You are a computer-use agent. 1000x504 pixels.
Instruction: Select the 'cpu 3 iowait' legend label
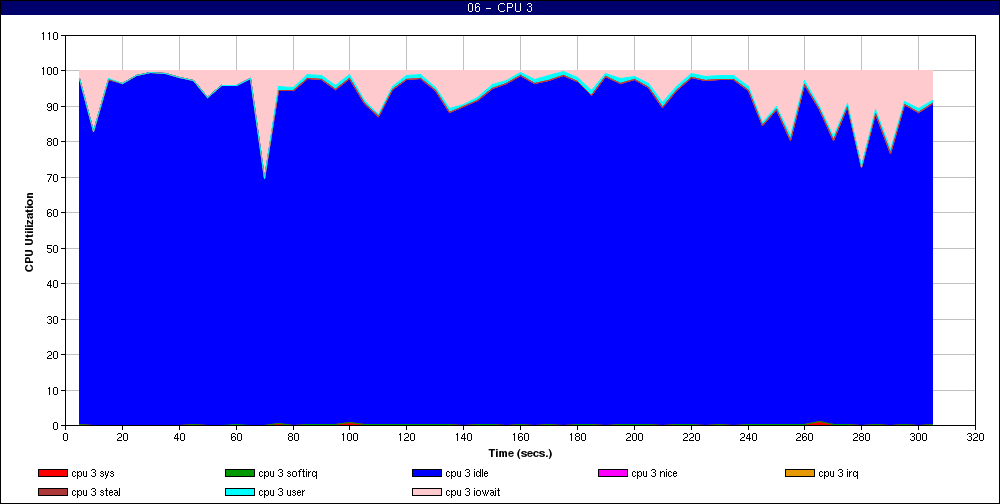click(473, 493)
